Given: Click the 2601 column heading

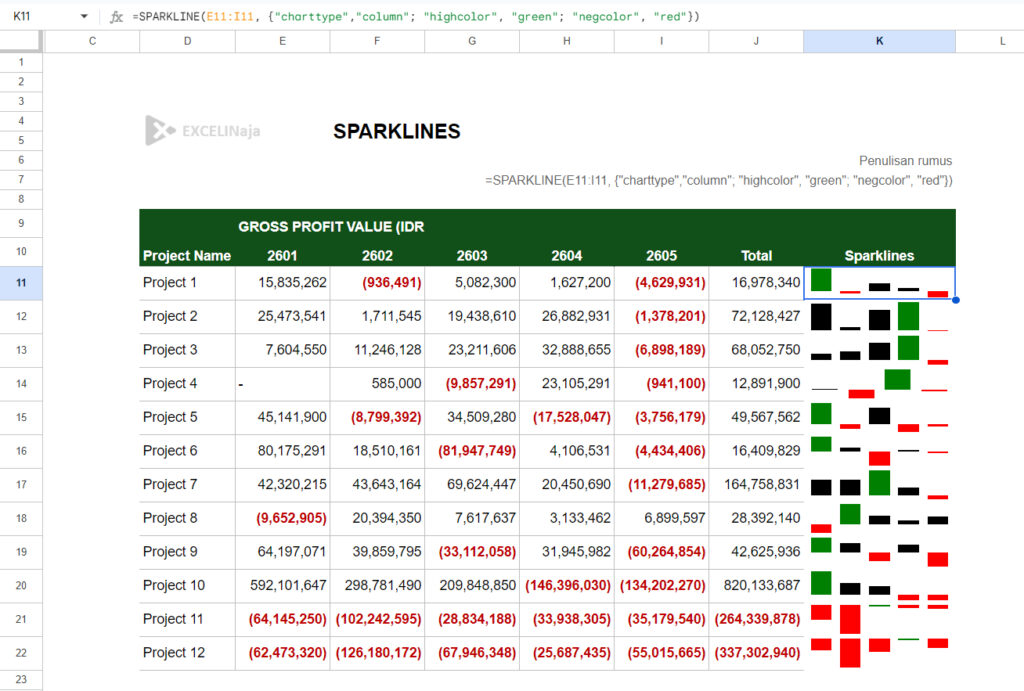Looking at the screenshot, I should pyautogui.click(x=282, y=256).
